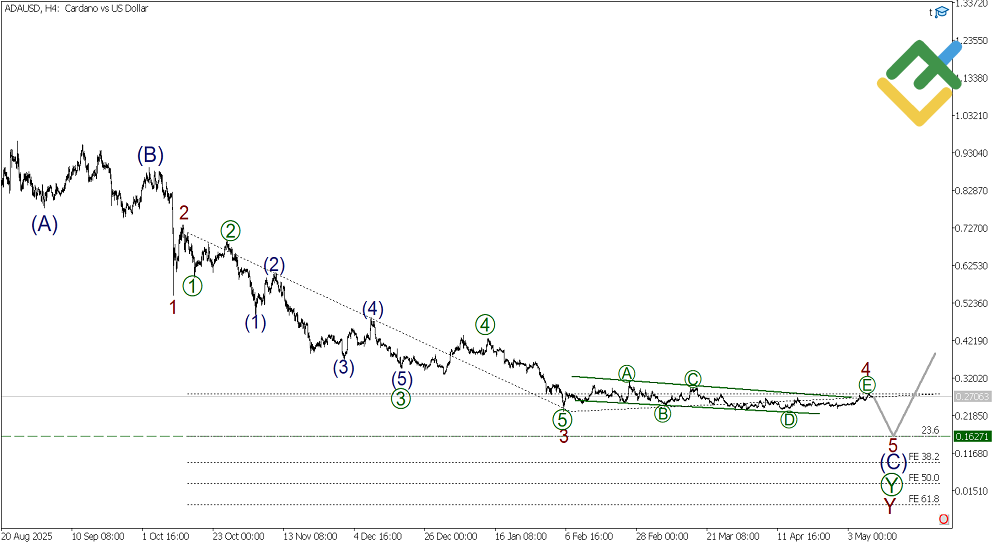Screen dimensions: 1000x545
Task: Select the dark red 3 wave label
Action: (564, 437)
